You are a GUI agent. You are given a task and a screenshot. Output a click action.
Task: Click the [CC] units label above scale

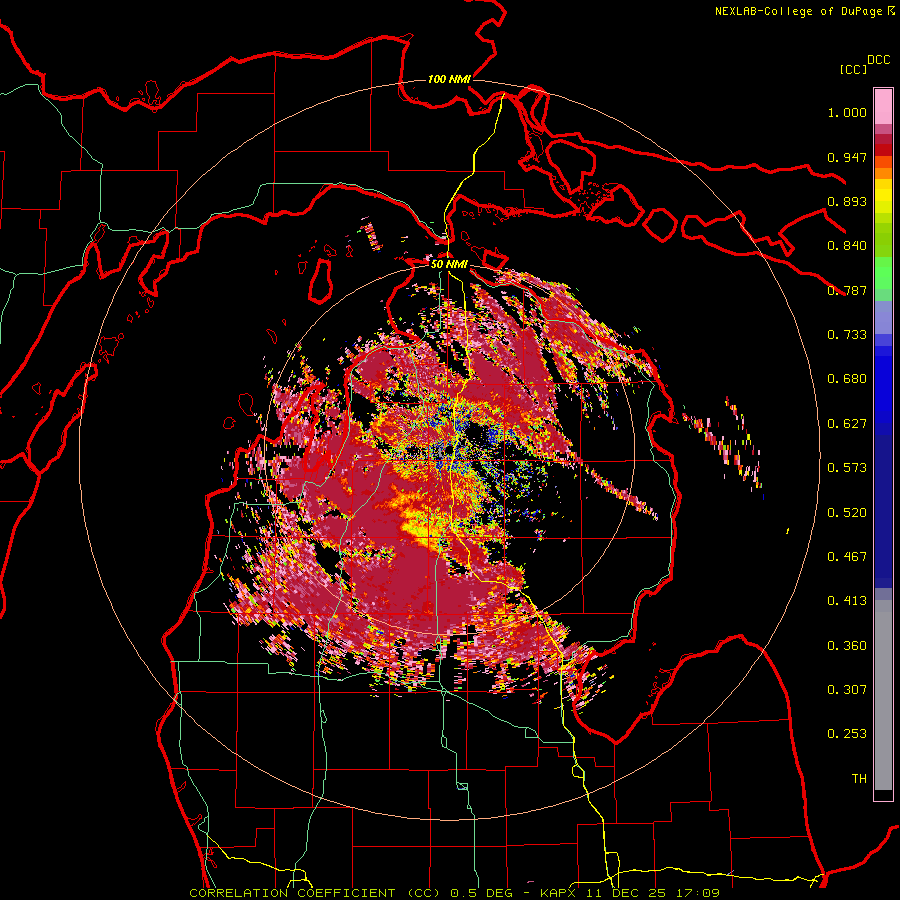click(853, 69)
